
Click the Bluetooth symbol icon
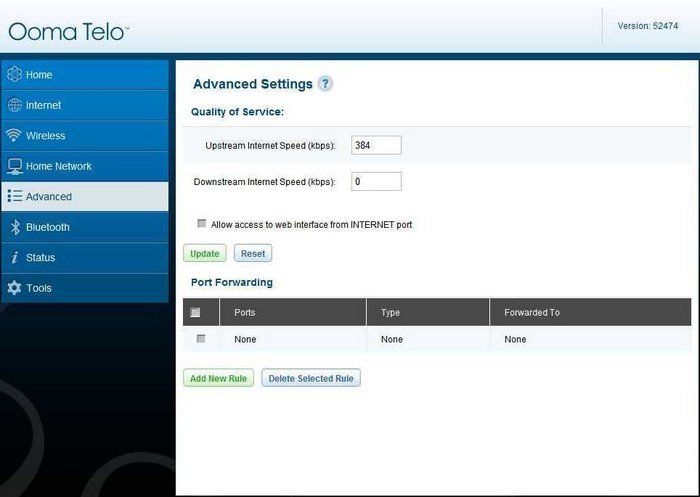[15, 227]
